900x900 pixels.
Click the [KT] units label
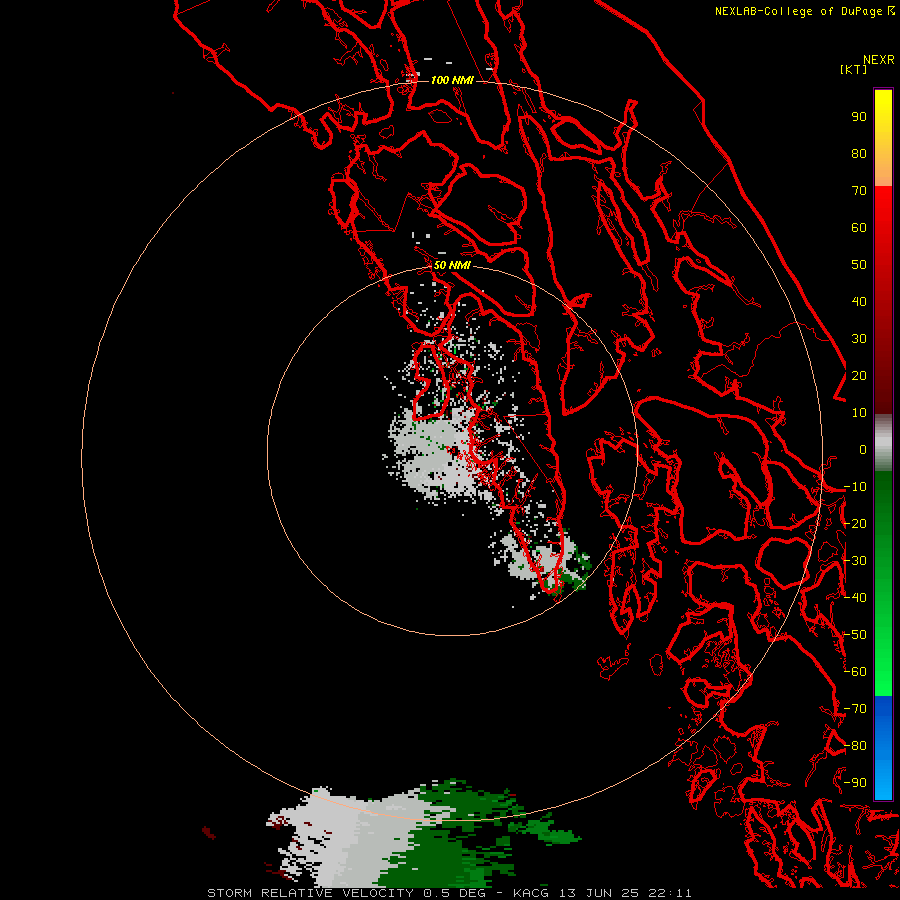pyautogui.click(x=854, y=69)
